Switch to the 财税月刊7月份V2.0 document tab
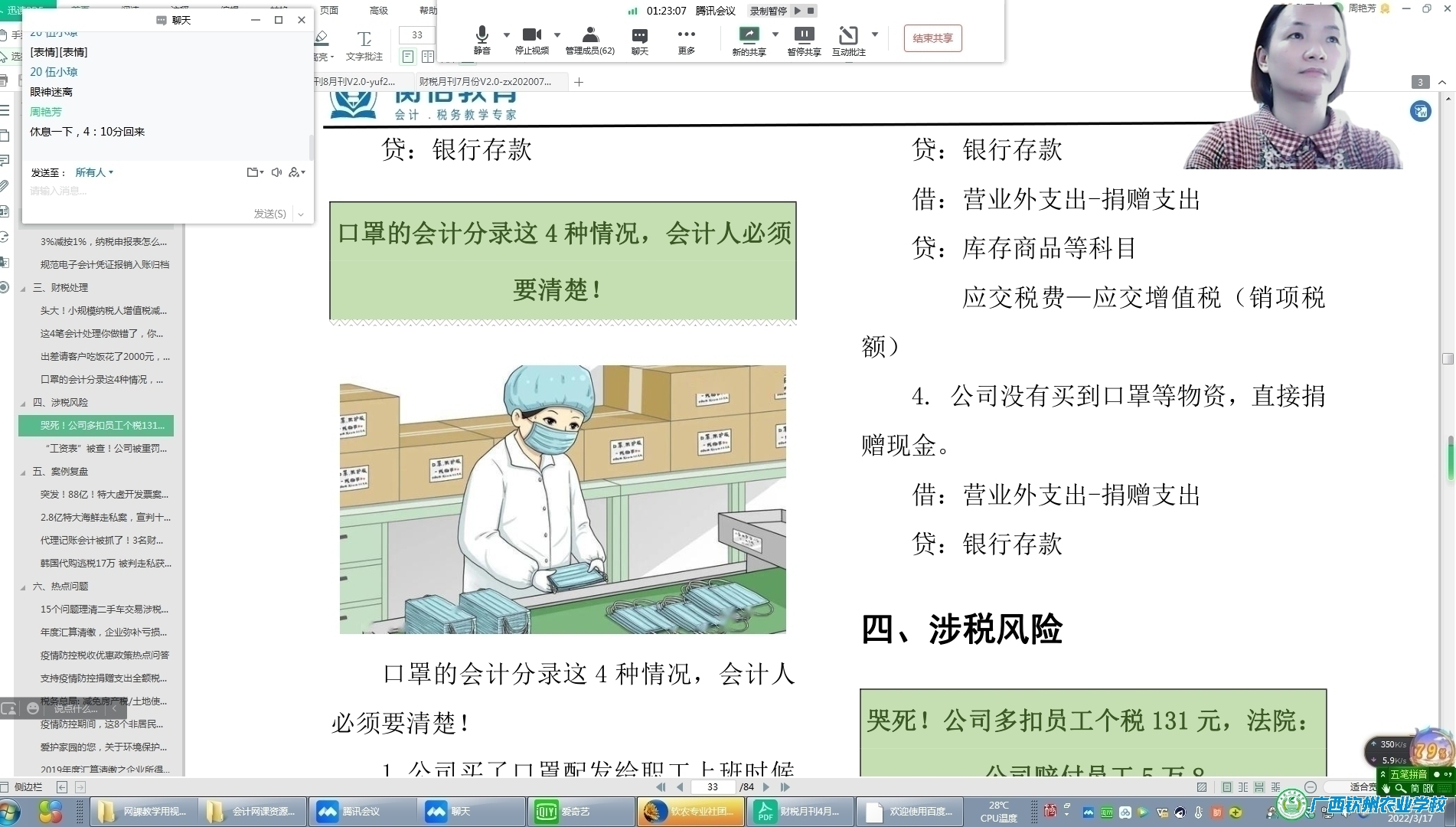The image size is (1456, 827). tap(485, 81)
